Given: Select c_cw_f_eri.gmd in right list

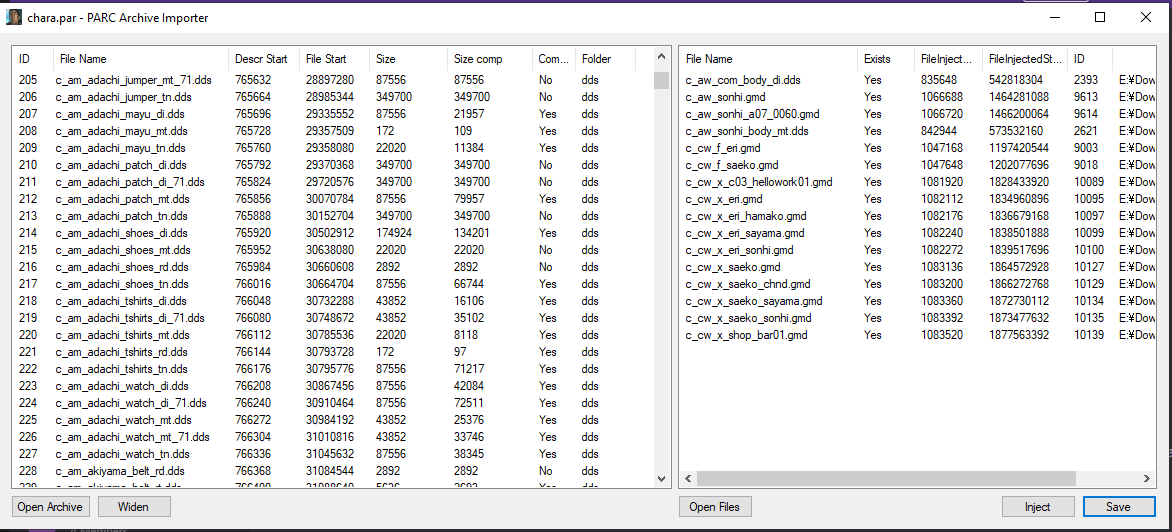Looking at the screenshot, I should point(917,148).
